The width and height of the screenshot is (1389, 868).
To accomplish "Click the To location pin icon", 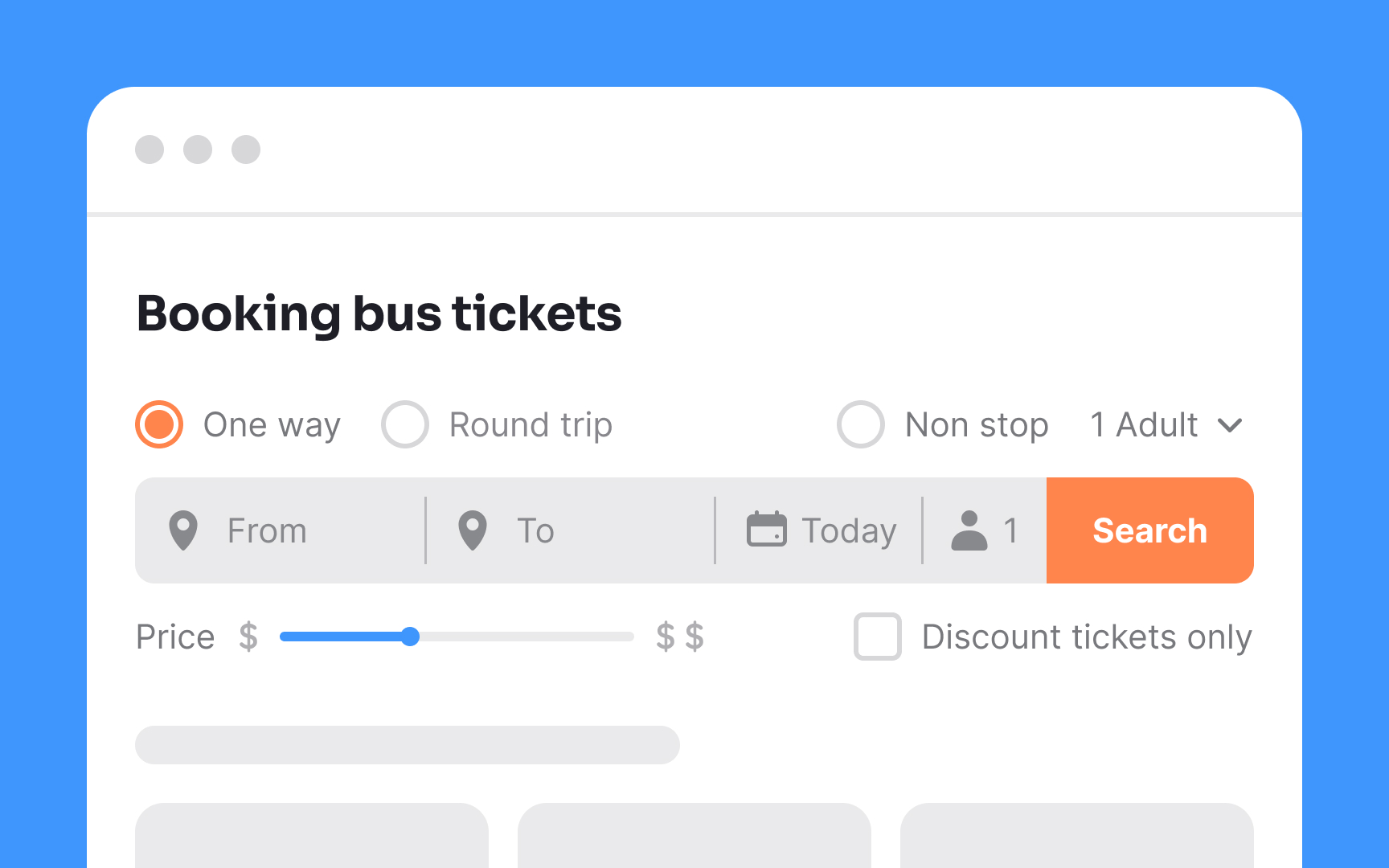I will [x=473, y=530].
